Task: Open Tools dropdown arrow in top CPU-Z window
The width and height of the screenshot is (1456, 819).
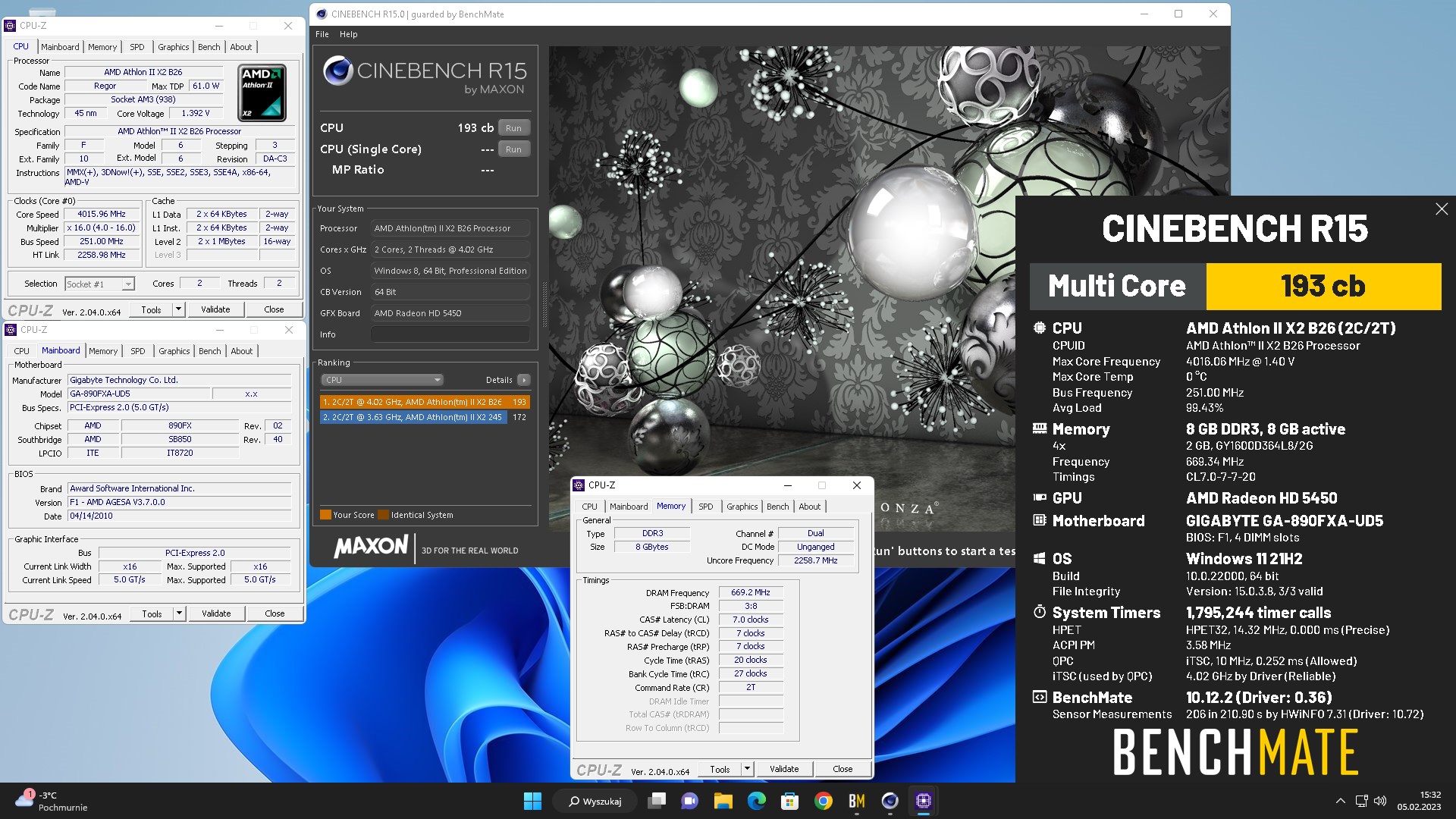Action: [x=178, y=309]
